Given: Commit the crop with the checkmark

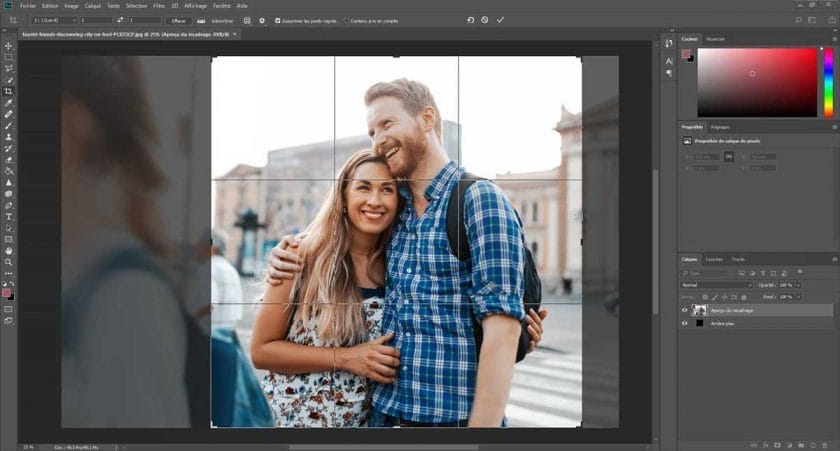Looking at the screenshot, I should point(500,20).
